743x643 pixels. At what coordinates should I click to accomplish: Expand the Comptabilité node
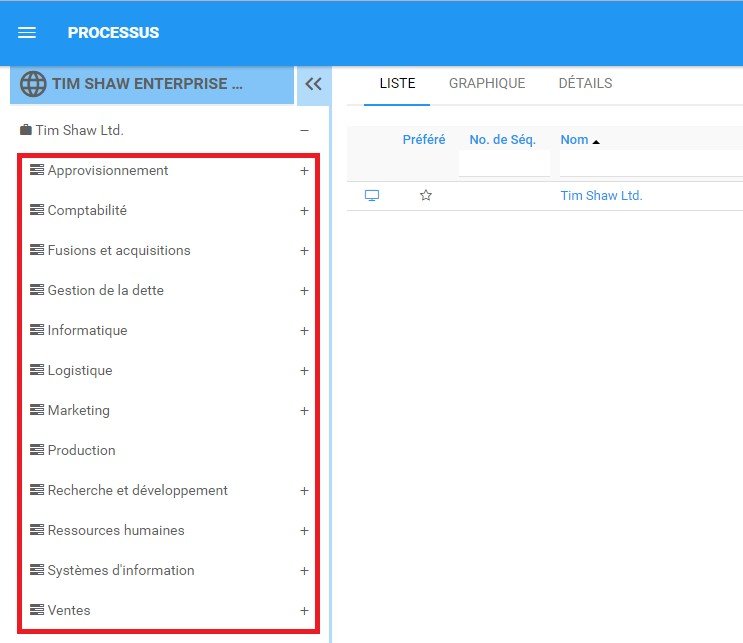304,211
